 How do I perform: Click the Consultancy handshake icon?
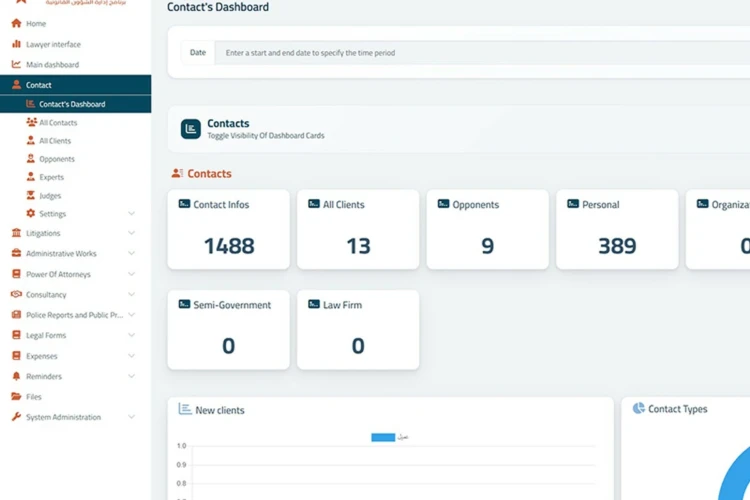point(16,294)
